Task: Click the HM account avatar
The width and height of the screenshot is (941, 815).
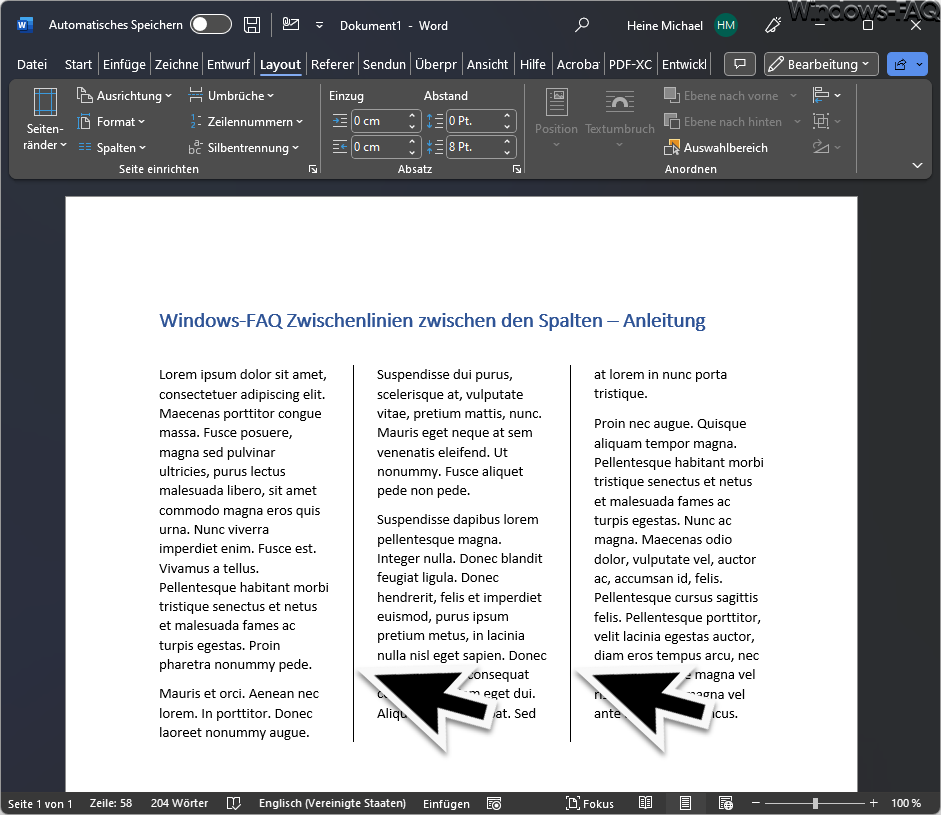Action: (726, 25)
